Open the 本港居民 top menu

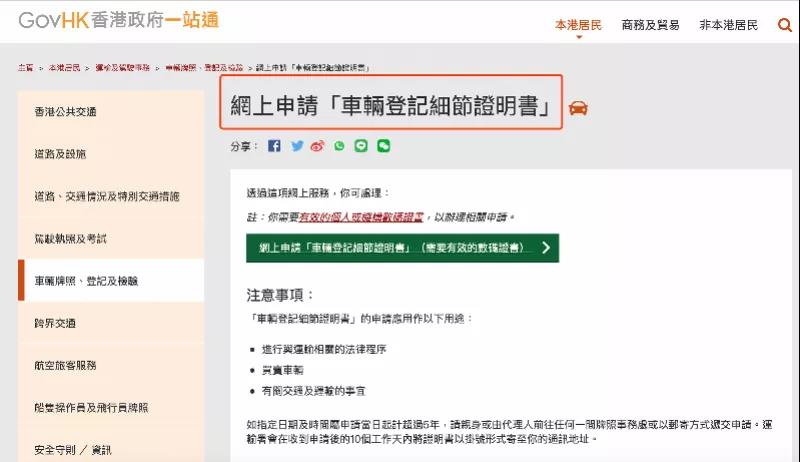[578, 25]
